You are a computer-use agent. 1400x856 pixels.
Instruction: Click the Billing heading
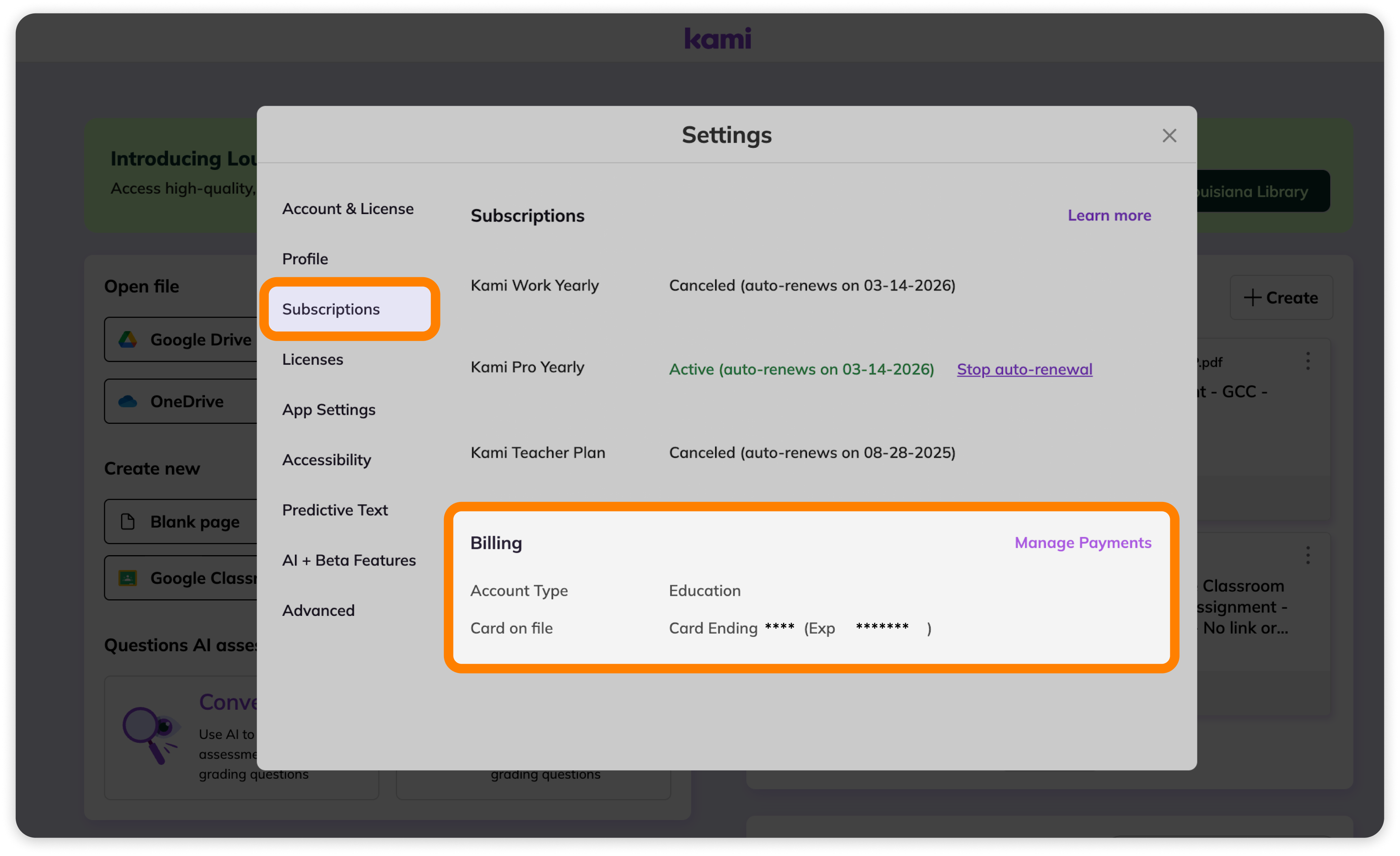(496, 543)
